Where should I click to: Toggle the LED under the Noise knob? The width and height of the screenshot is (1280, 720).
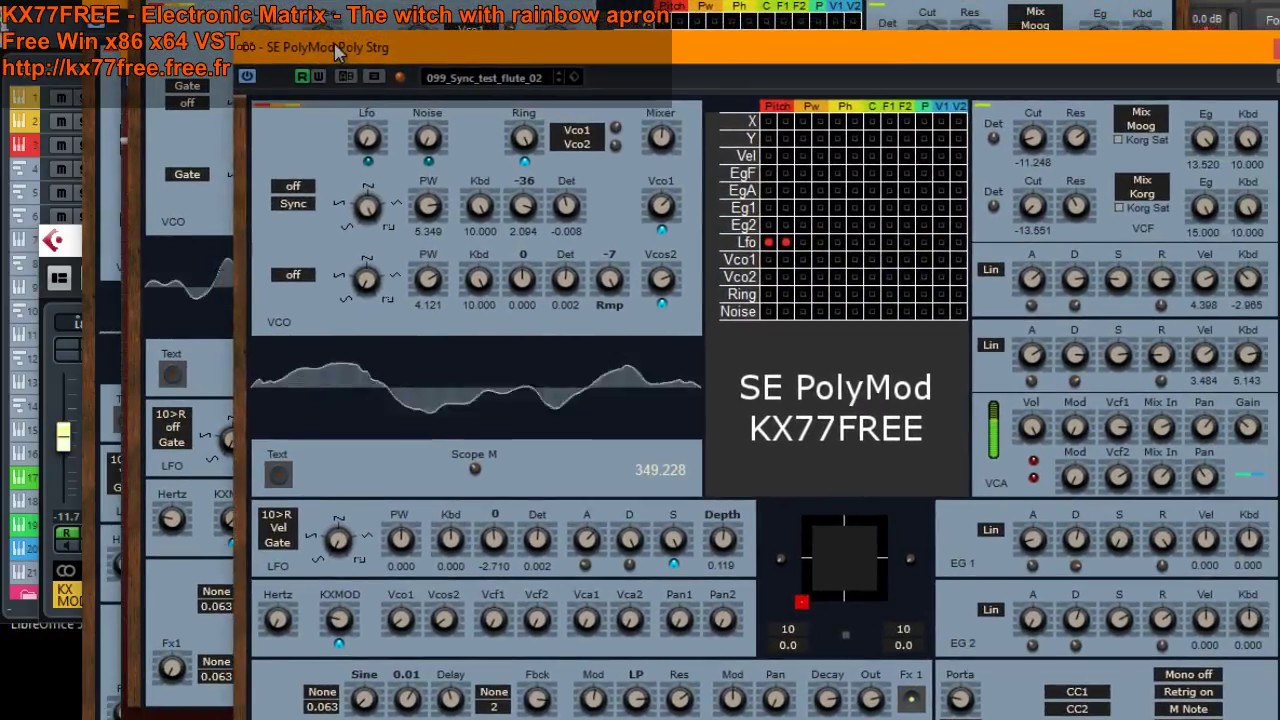click(428, 161)
